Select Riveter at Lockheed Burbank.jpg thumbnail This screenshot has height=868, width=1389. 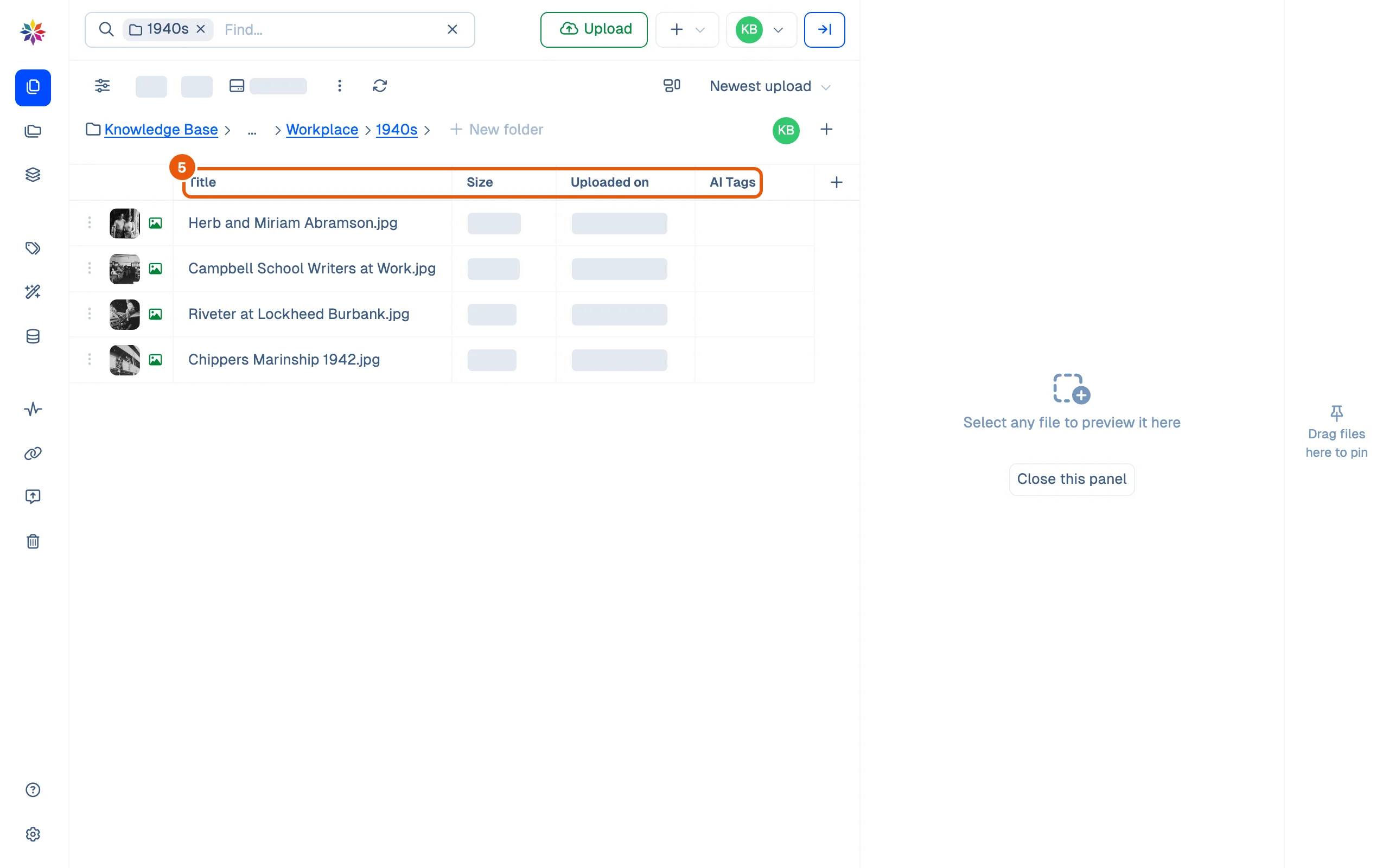(x=125, y=314)
